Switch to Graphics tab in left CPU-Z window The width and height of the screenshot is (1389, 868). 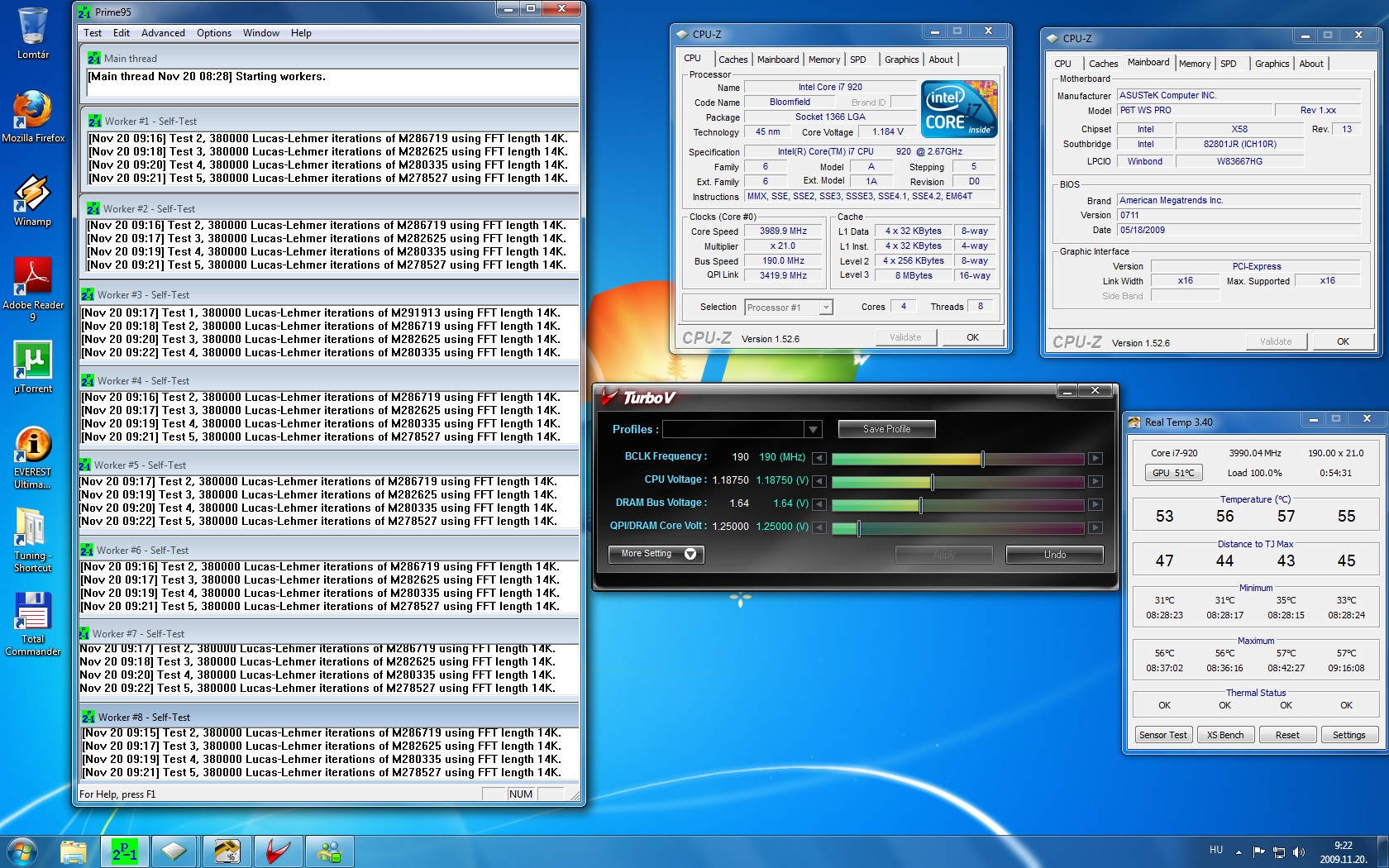[x=901, y=60]
